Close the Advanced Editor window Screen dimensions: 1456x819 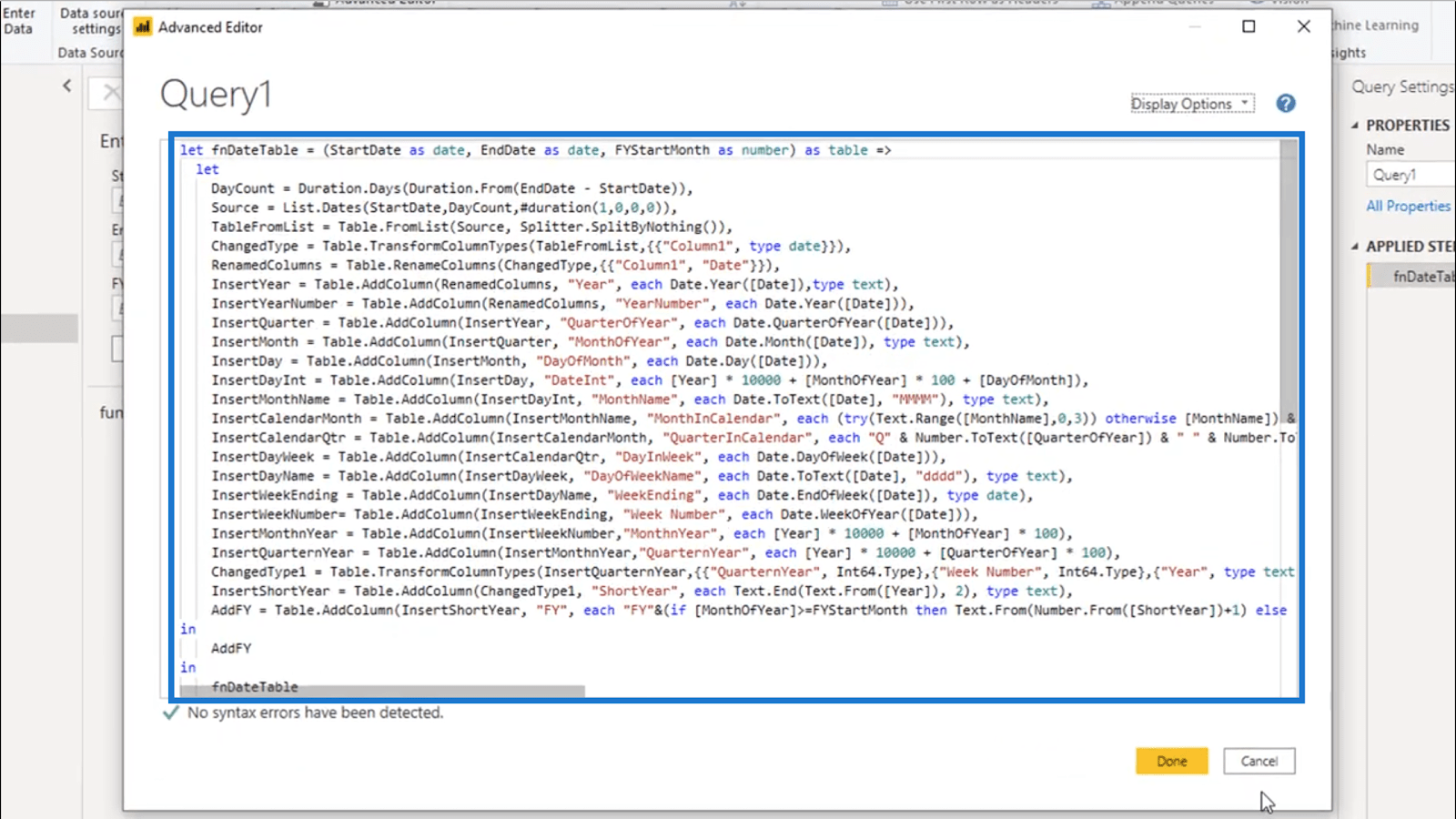click(x=1303, y=26)
